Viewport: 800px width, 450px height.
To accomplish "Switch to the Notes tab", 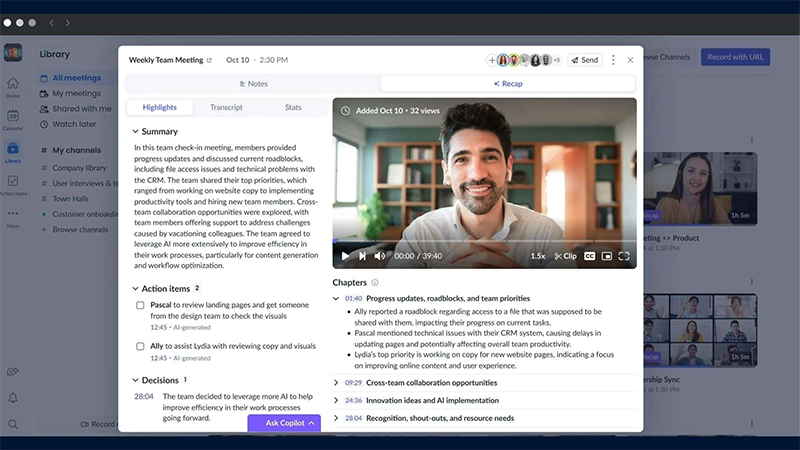I will pyautogui.click(x=254, y=84).
